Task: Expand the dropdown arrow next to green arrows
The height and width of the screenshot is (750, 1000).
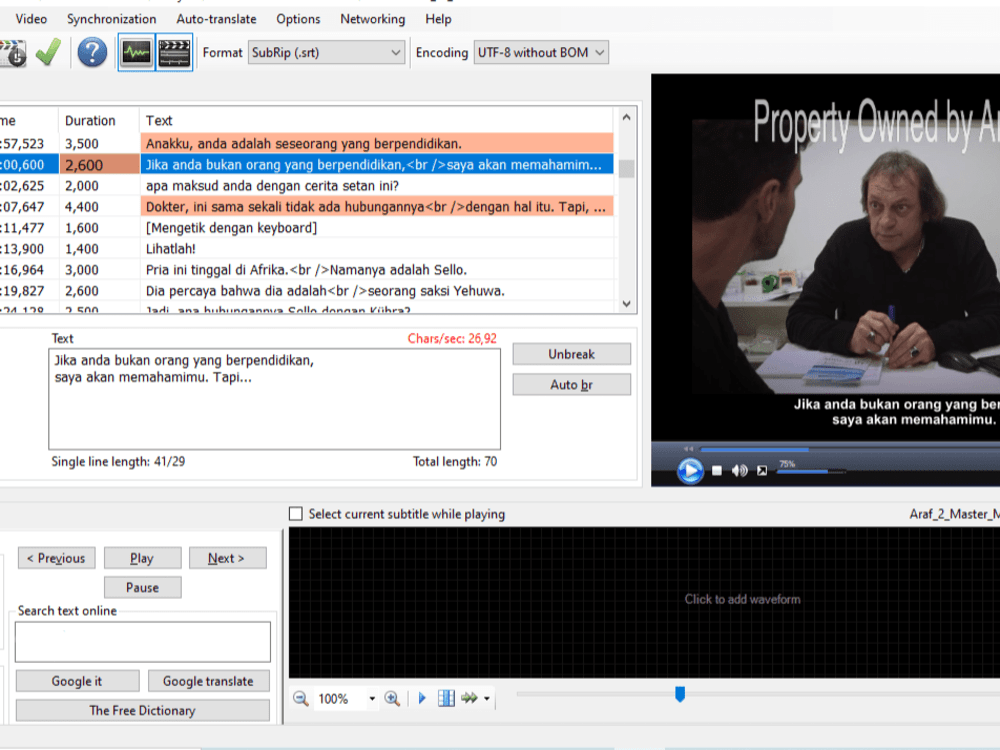Action: tap(487, 699)
